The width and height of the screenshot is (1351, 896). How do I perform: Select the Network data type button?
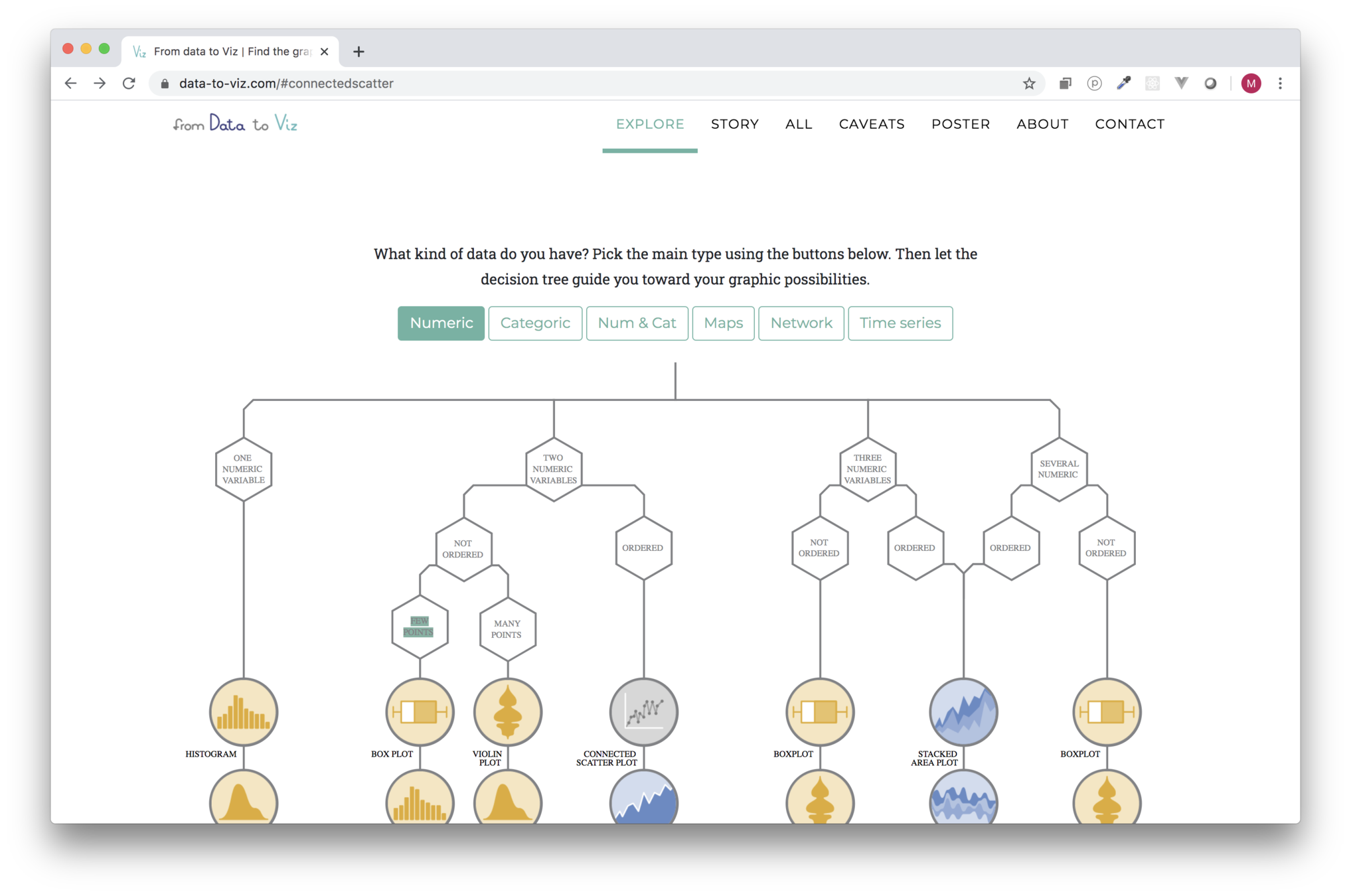coord(801,323)
